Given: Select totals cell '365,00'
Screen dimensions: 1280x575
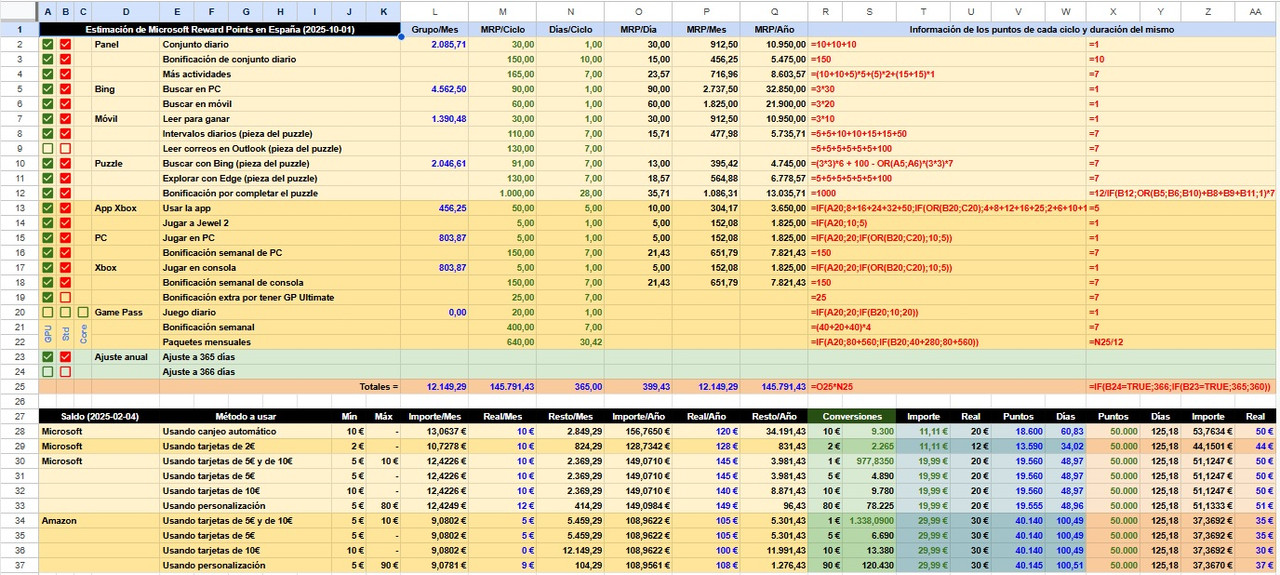Looking at the screenshot, I should 571,386.
